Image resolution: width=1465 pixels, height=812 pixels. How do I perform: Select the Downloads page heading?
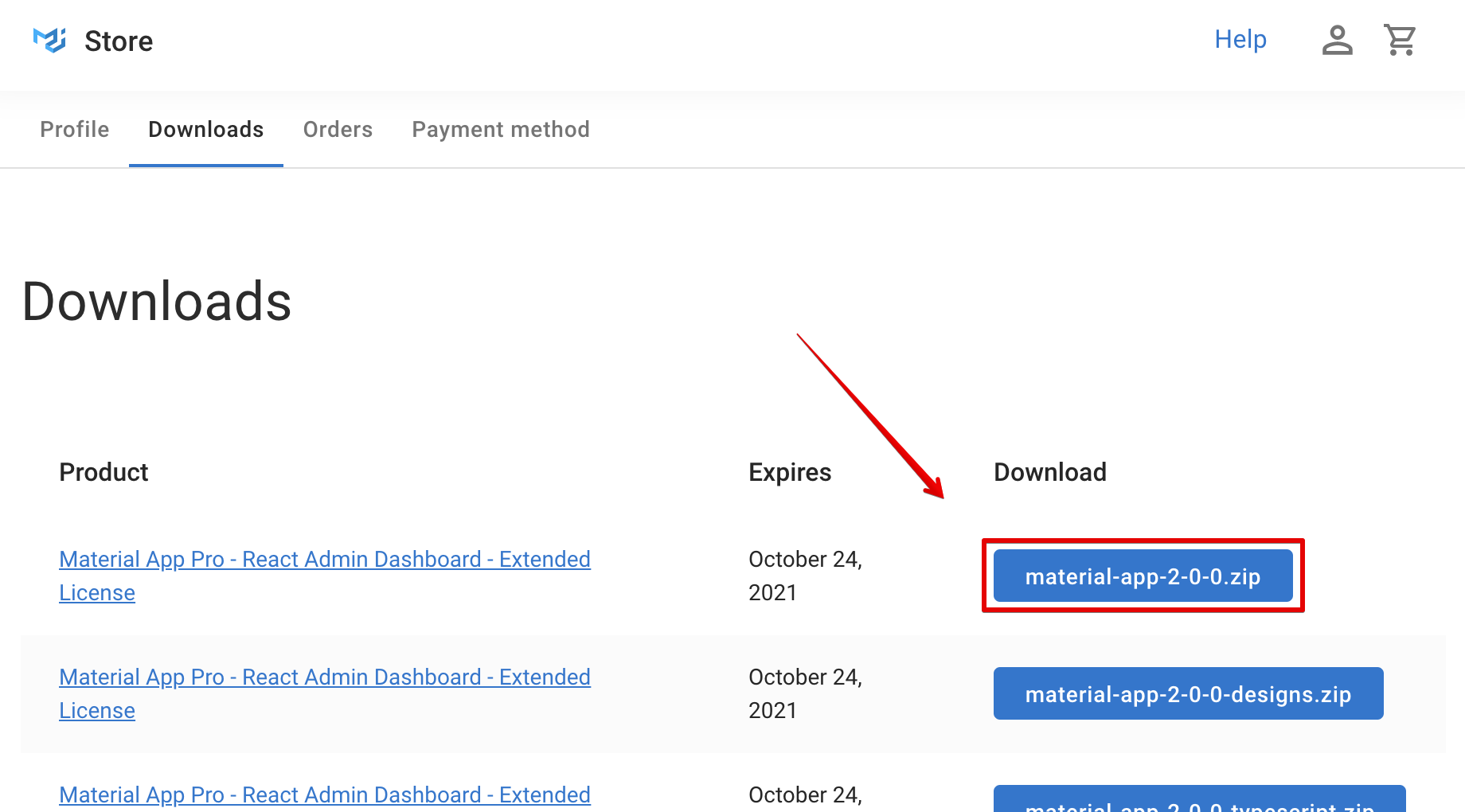[157, 302]
